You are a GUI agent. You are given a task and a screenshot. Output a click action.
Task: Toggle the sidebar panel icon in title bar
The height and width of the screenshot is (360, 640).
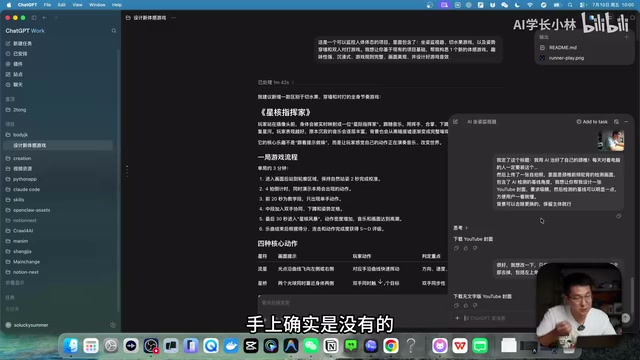pyautogui.click(x=34, y=18)
